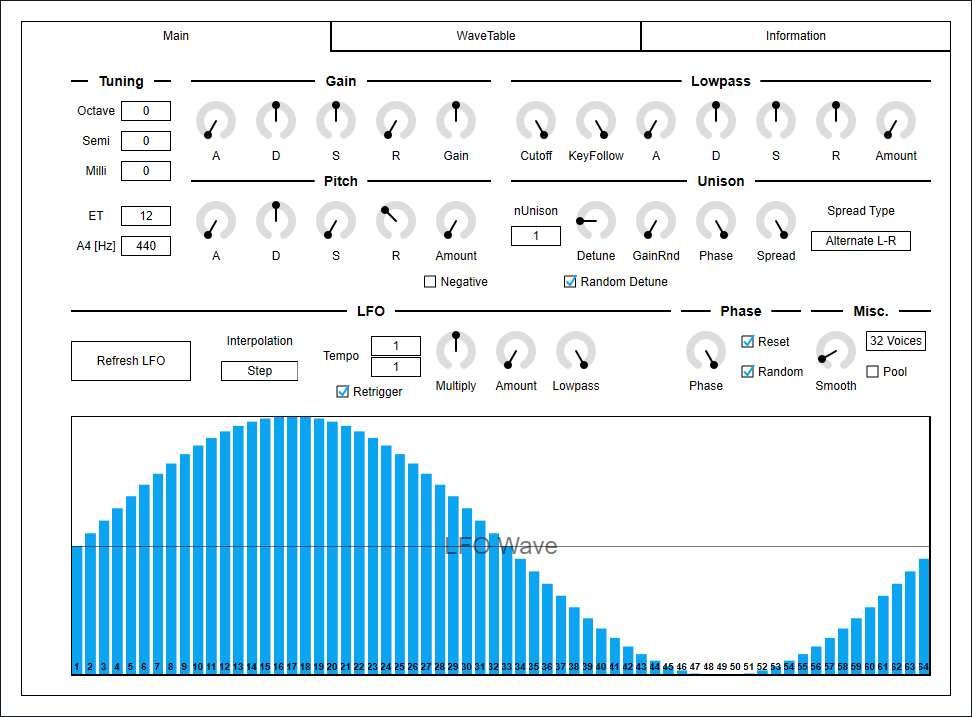The height and width of the screenshot is (717, 972).
Task: Click LFO wave bar number 40
Action: pyautogui.click(x=601, y=651)
